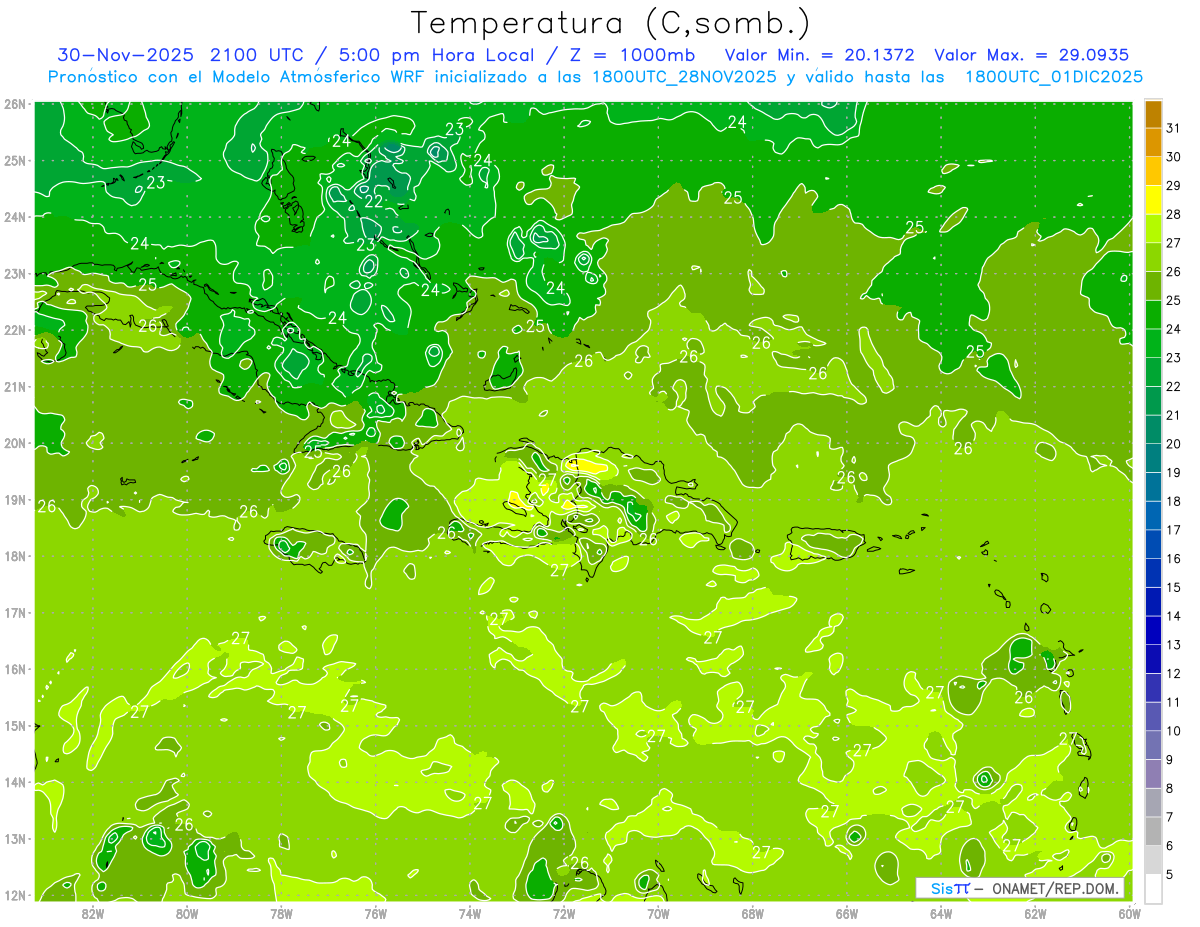Click the "Temperatura (C,somb.)" chart title

(611, 23)
